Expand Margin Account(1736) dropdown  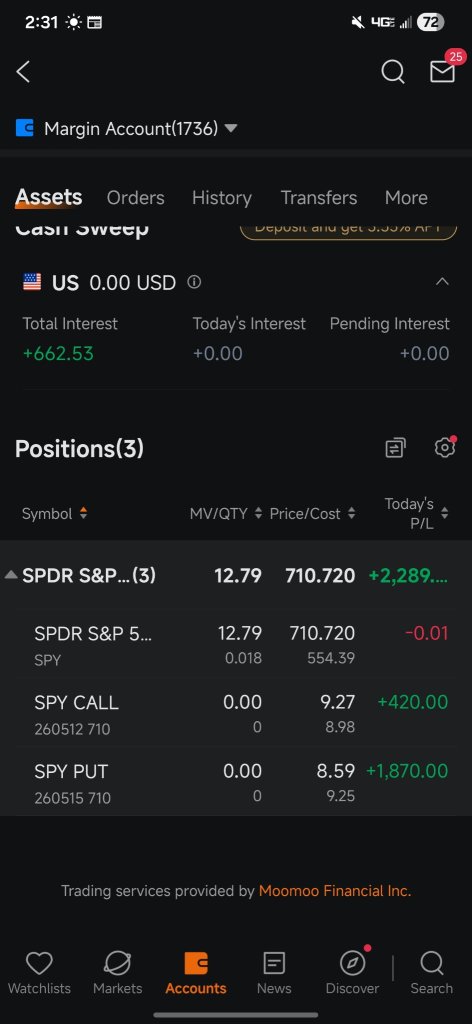(x=127, y=129)
